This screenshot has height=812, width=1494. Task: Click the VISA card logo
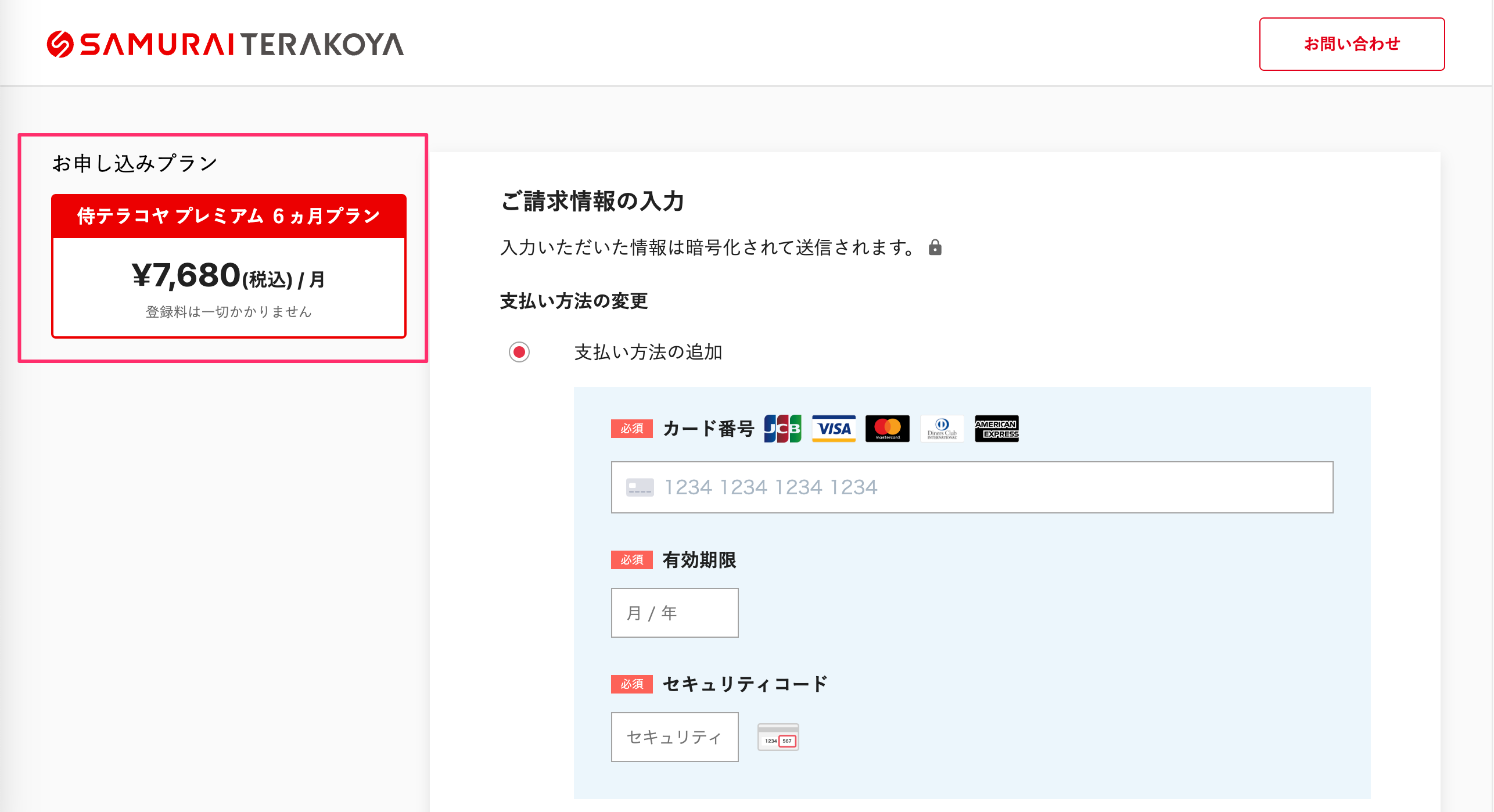pyautogui.click(x=834, y=429)
